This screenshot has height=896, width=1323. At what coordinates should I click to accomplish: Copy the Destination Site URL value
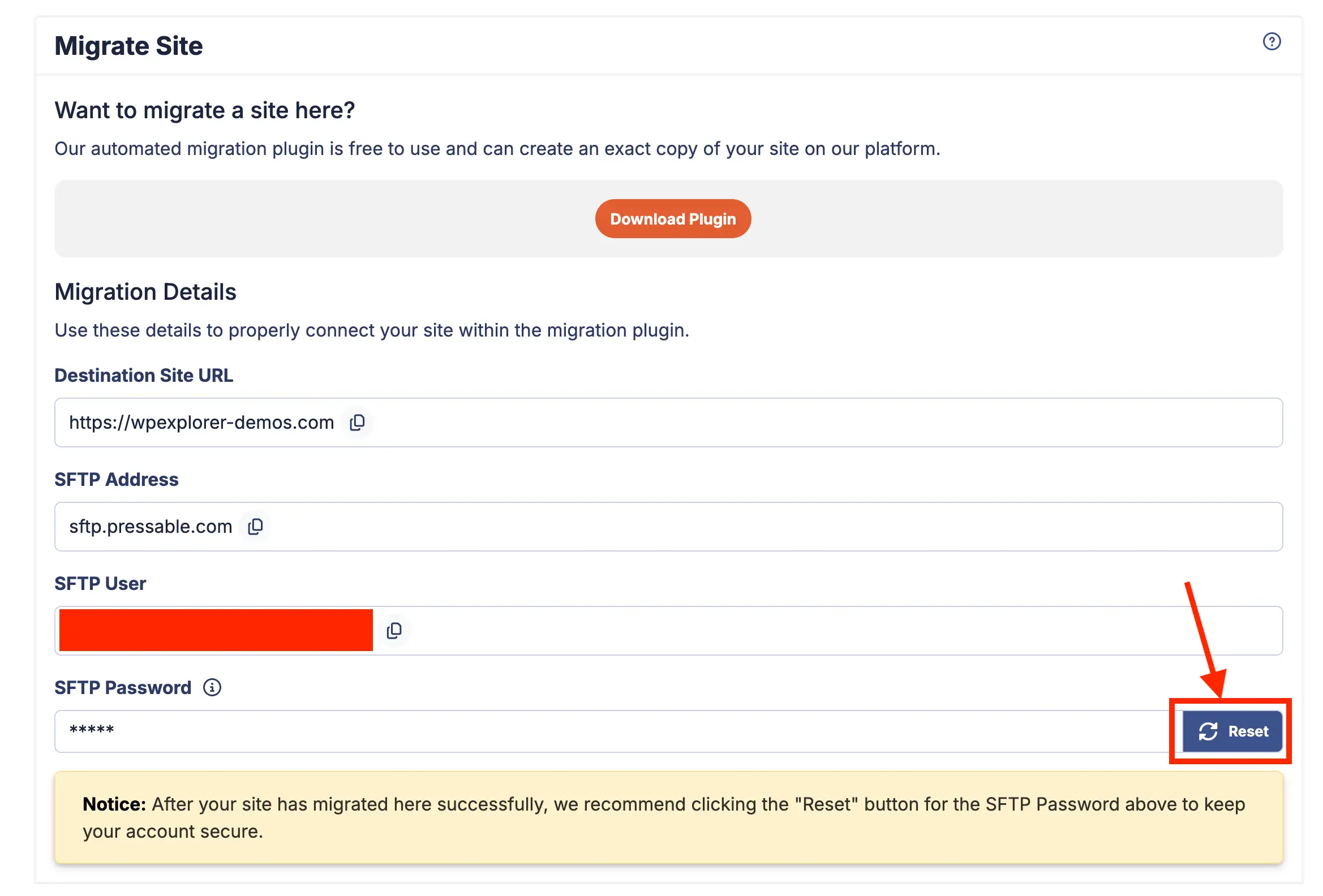(357, 422)
